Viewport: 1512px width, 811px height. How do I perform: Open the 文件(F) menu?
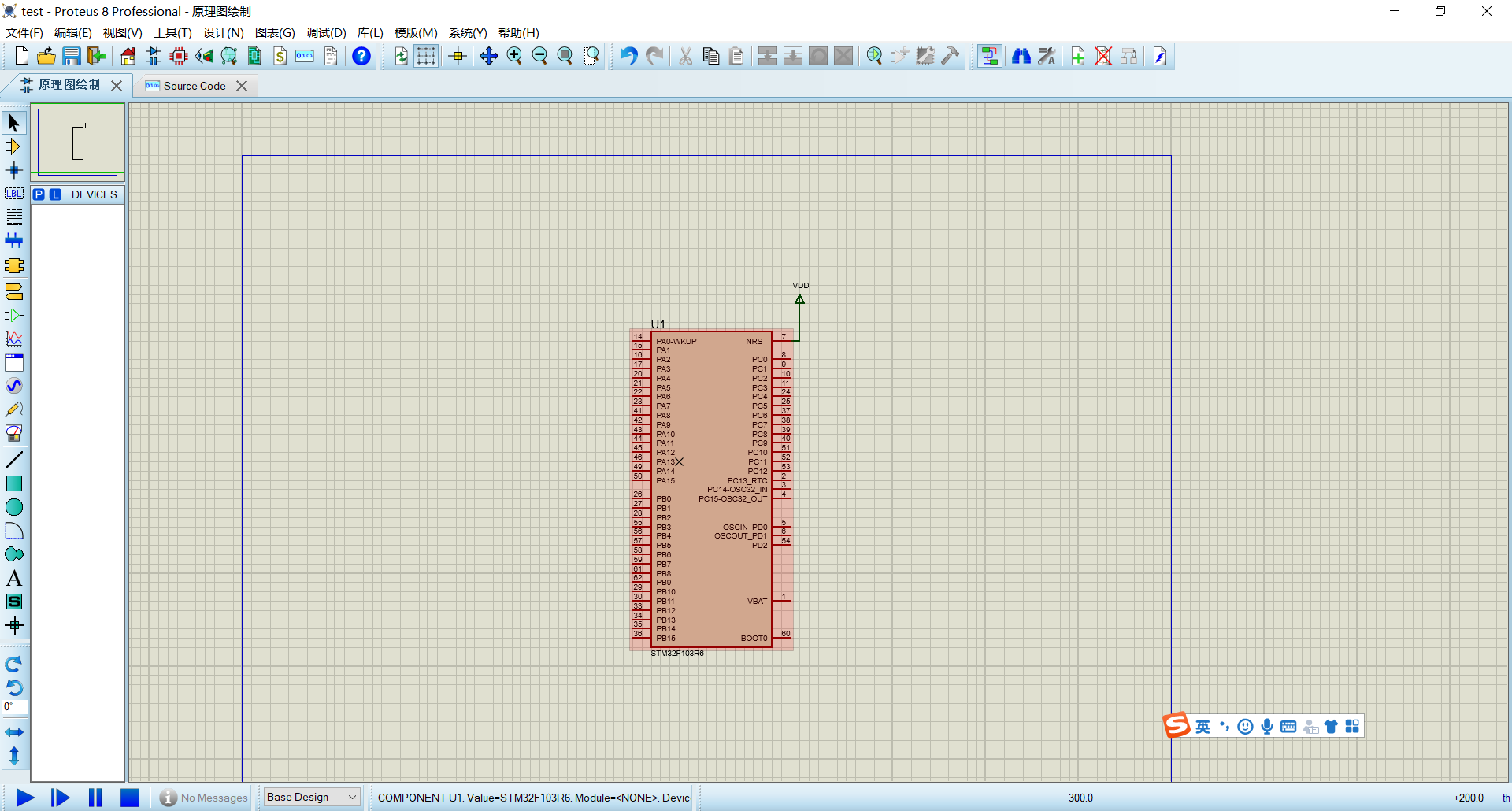[24, 33]
